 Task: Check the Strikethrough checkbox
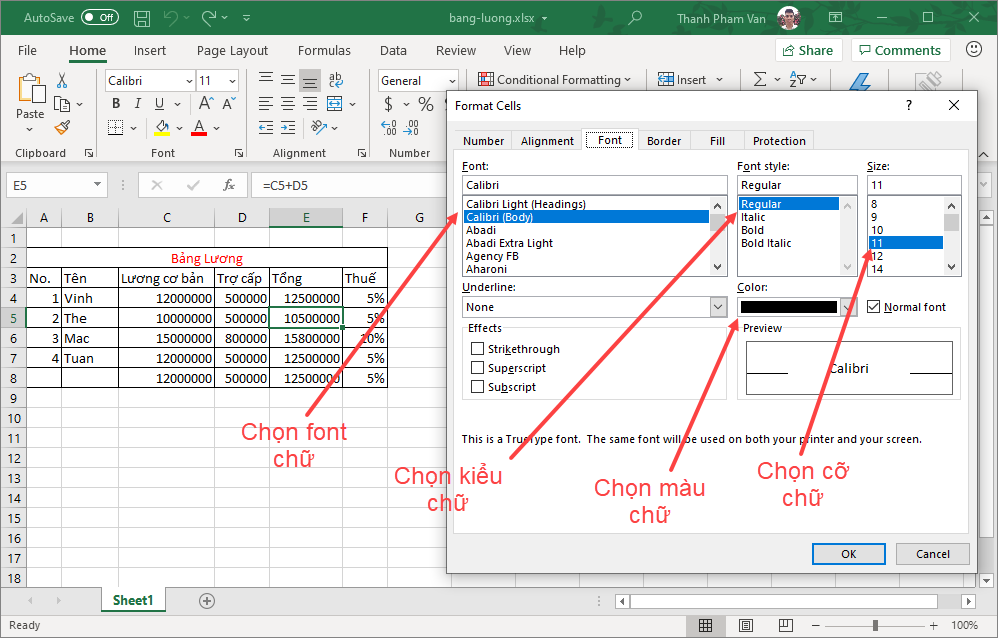(477, 348)
